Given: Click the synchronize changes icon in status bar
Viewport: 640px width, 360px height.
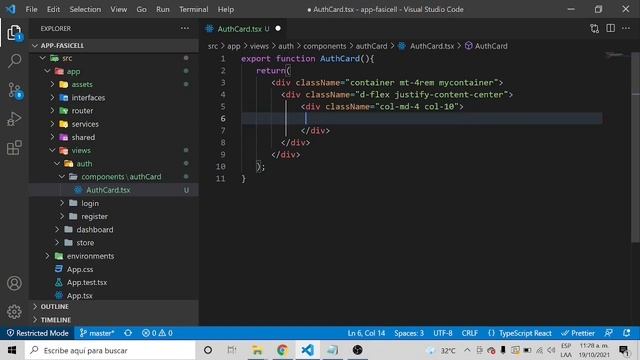Looking at the screenshot, I should 128,333.
